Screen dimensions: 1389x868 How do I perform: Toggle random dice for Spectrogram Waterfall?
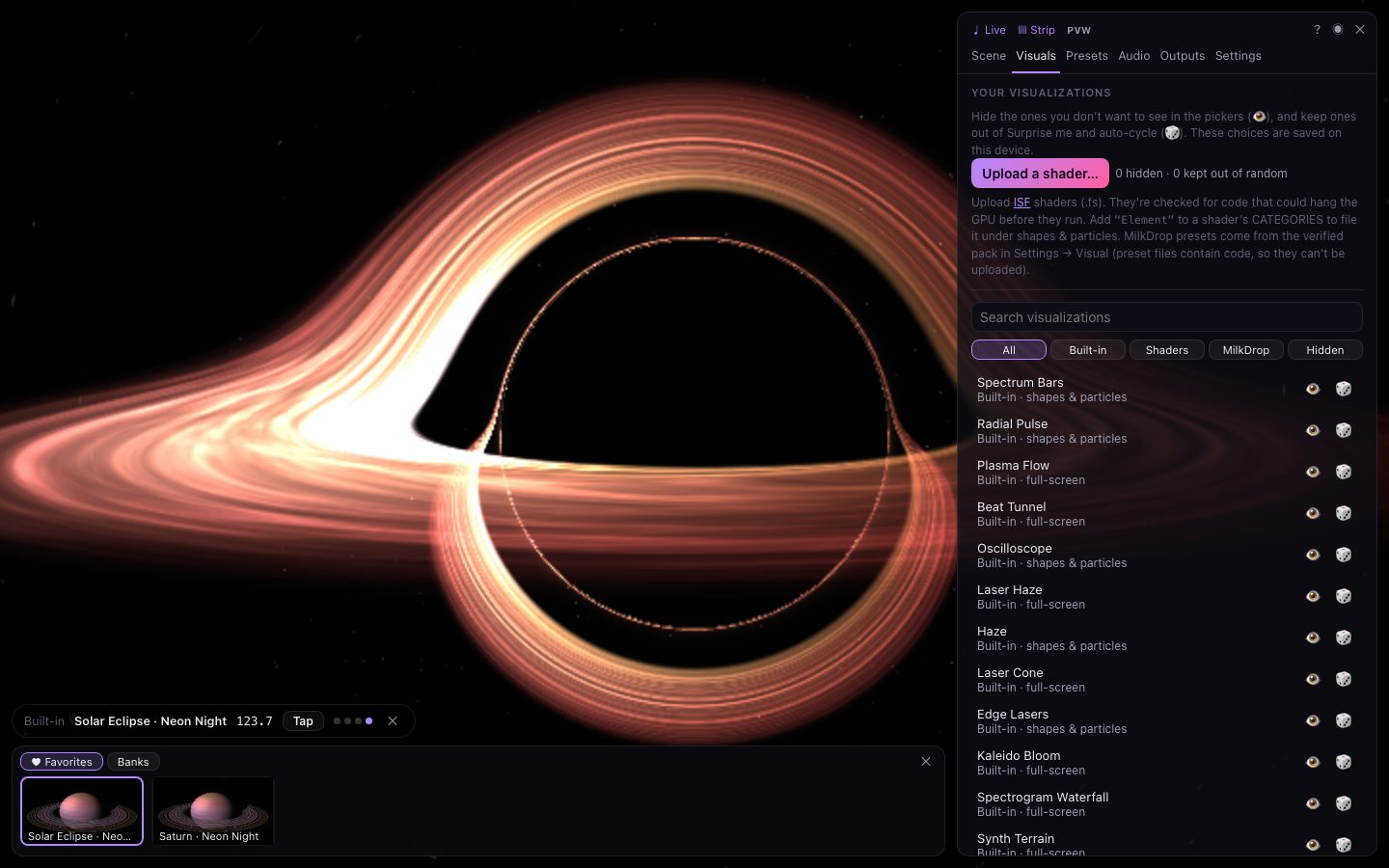click(x=1343, y=803)
